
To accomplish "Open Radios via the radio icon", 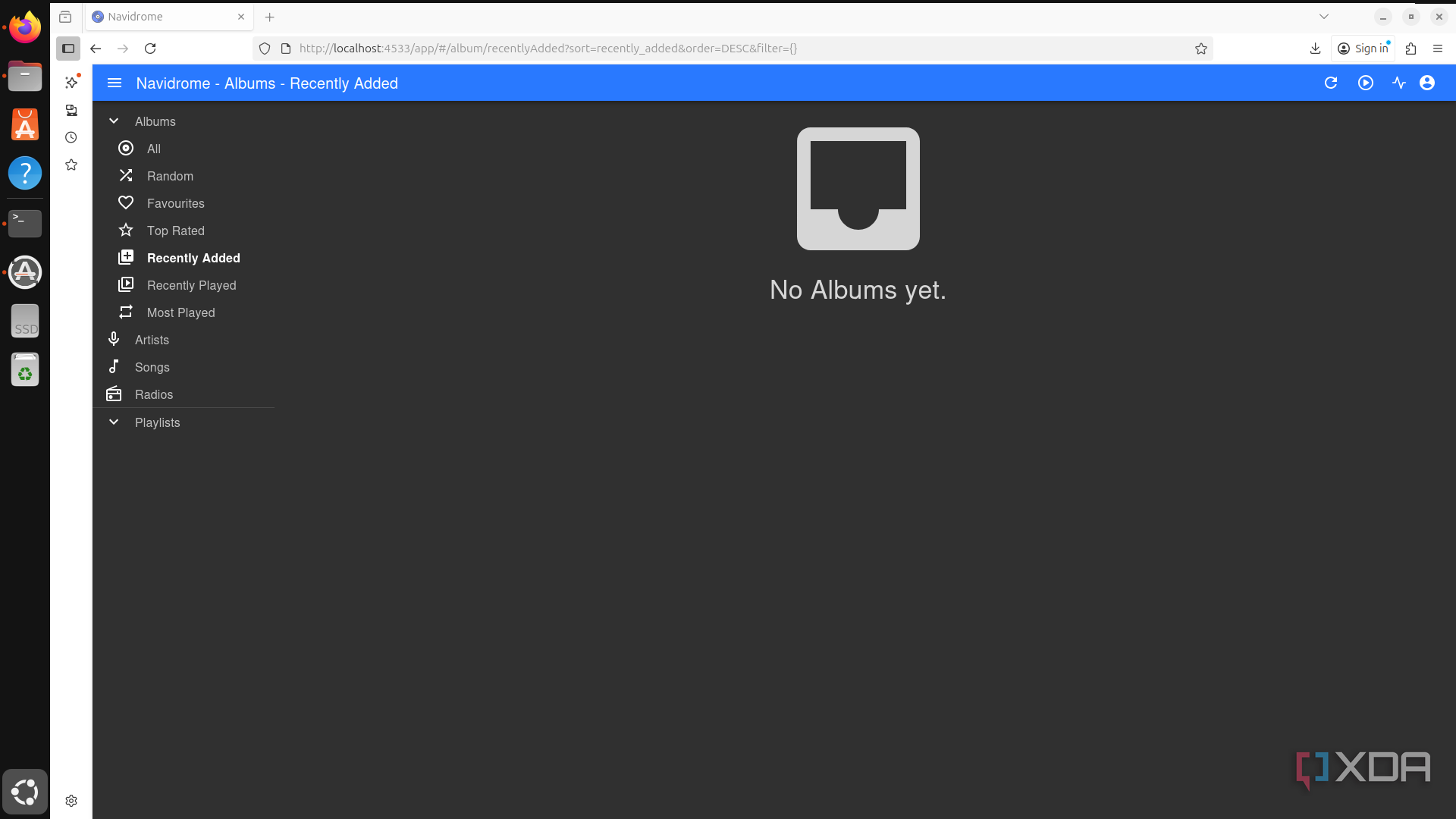I will click(x=114, y=394).
